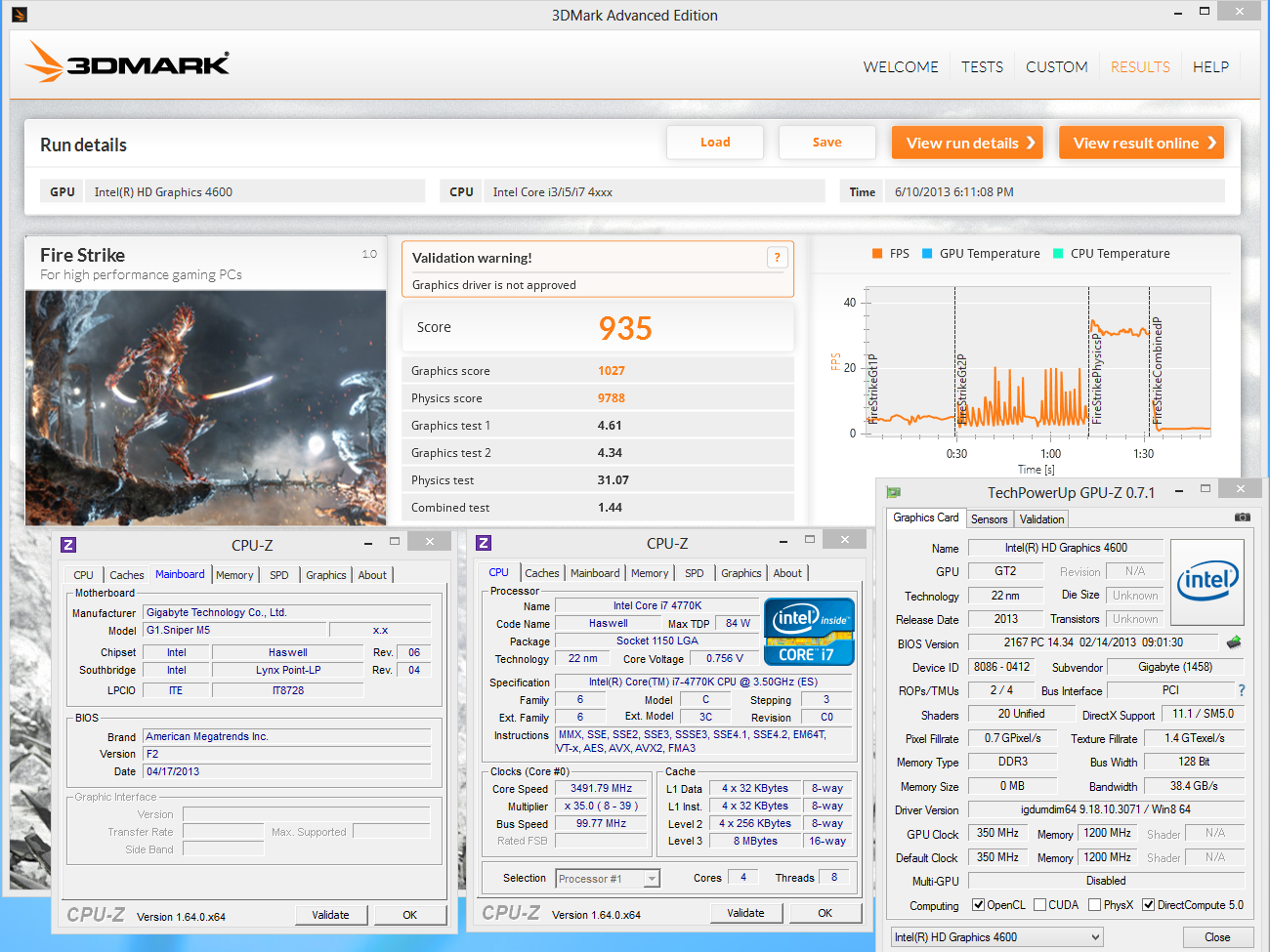
Task: Select the Graphics Card tab in GPU-Z
Action: (x=926, y=517)
